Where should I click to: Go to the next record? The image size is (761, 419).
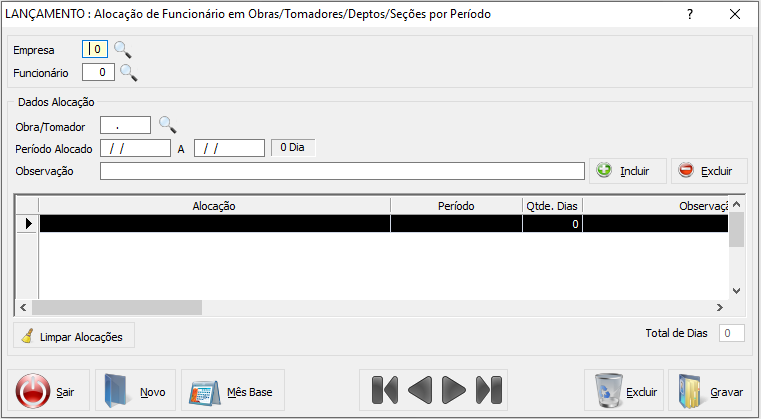click(454, 390)
